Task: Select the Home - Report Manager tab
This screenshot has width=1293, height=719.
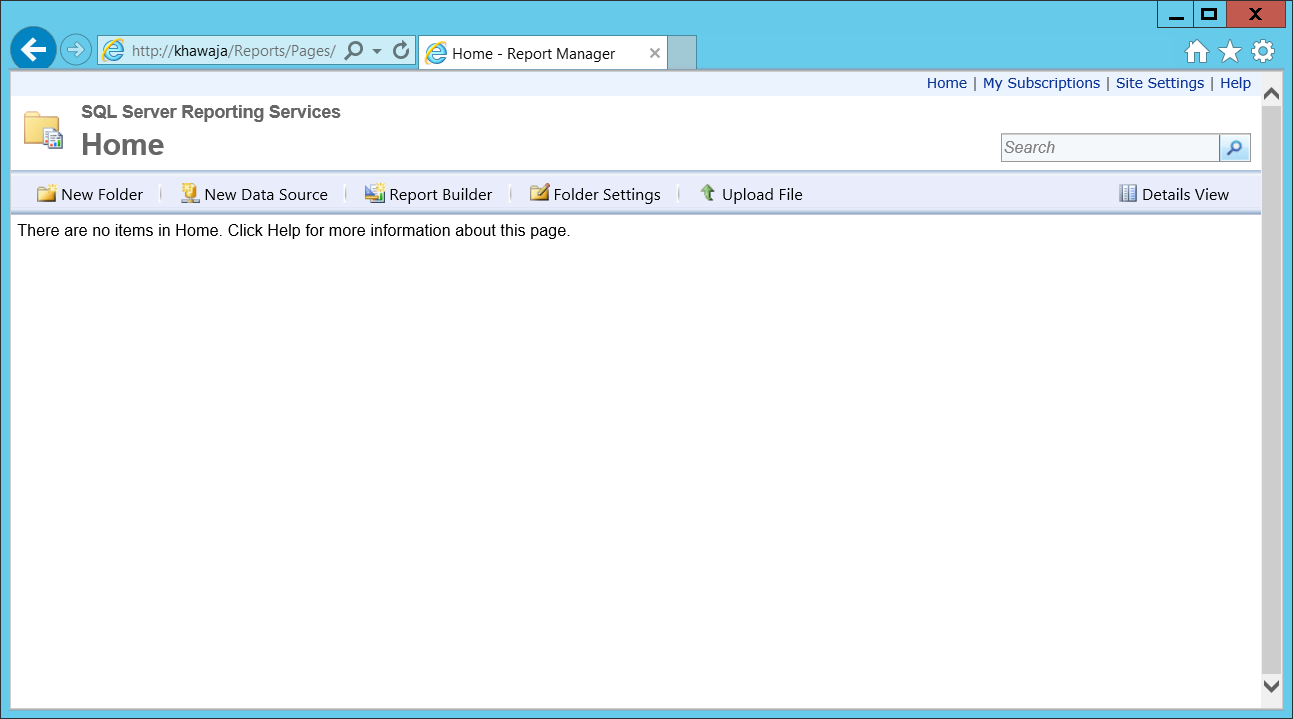Action: pyautogui.click(x=543, y=53)
